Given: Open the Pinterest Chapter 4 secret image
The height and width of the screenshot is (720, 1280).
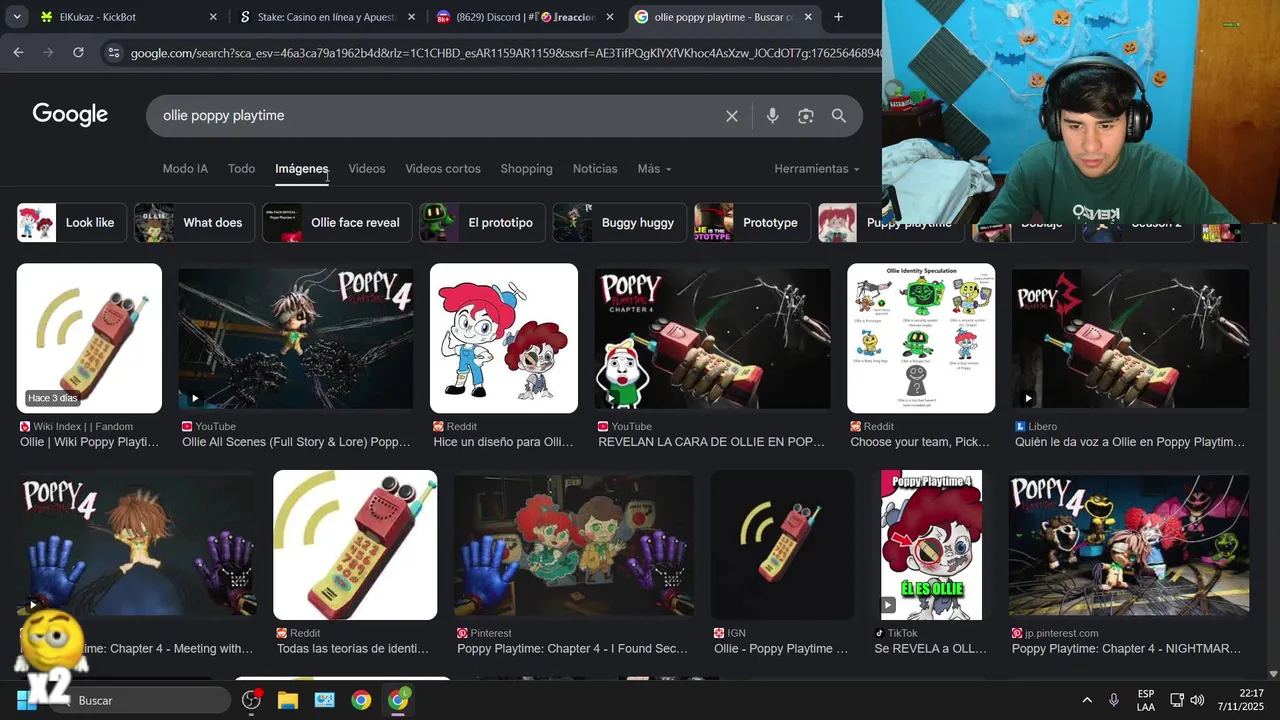Looking at the screenshot, I should [574, 545].
